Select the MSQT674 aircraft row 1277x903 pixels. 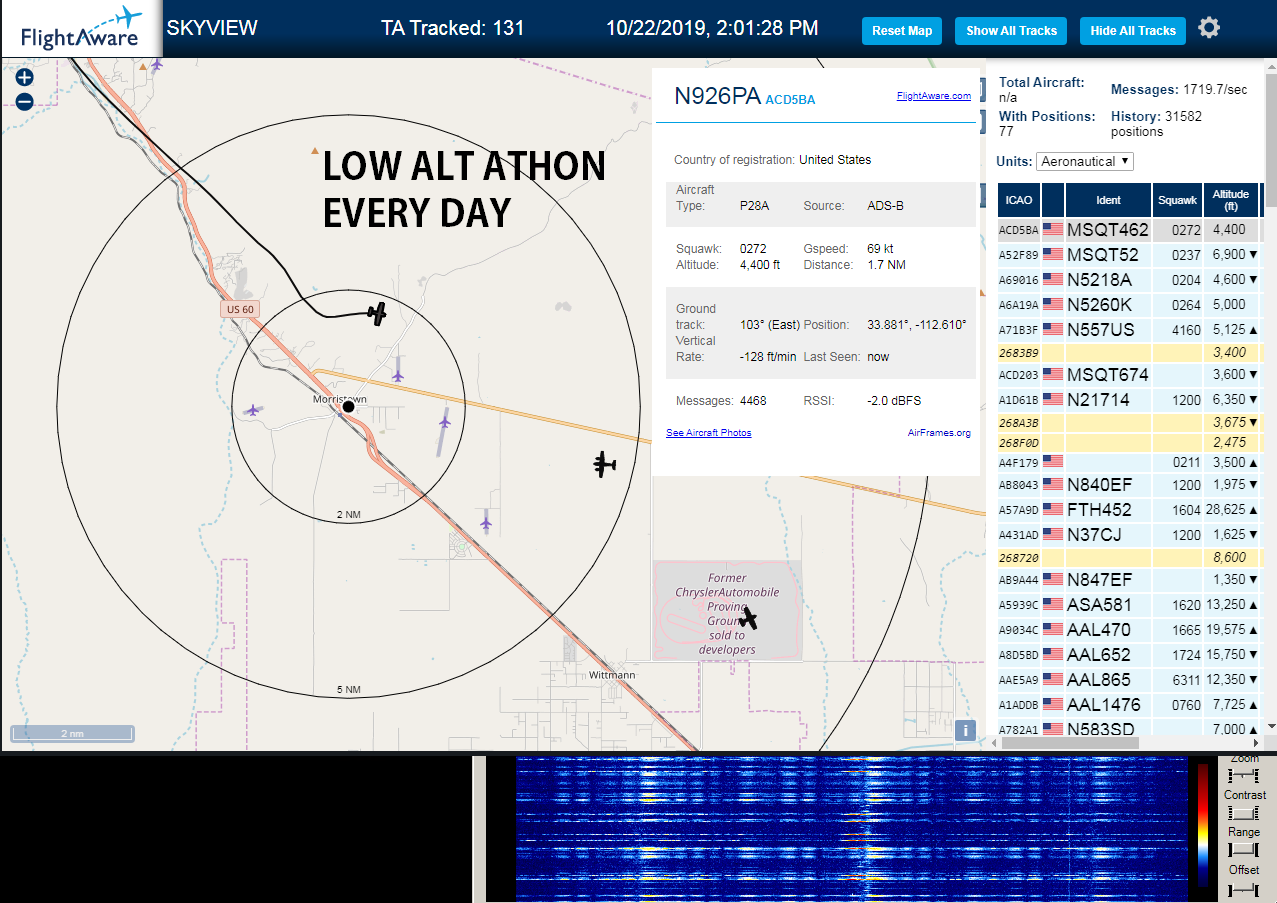point(1130,375)
